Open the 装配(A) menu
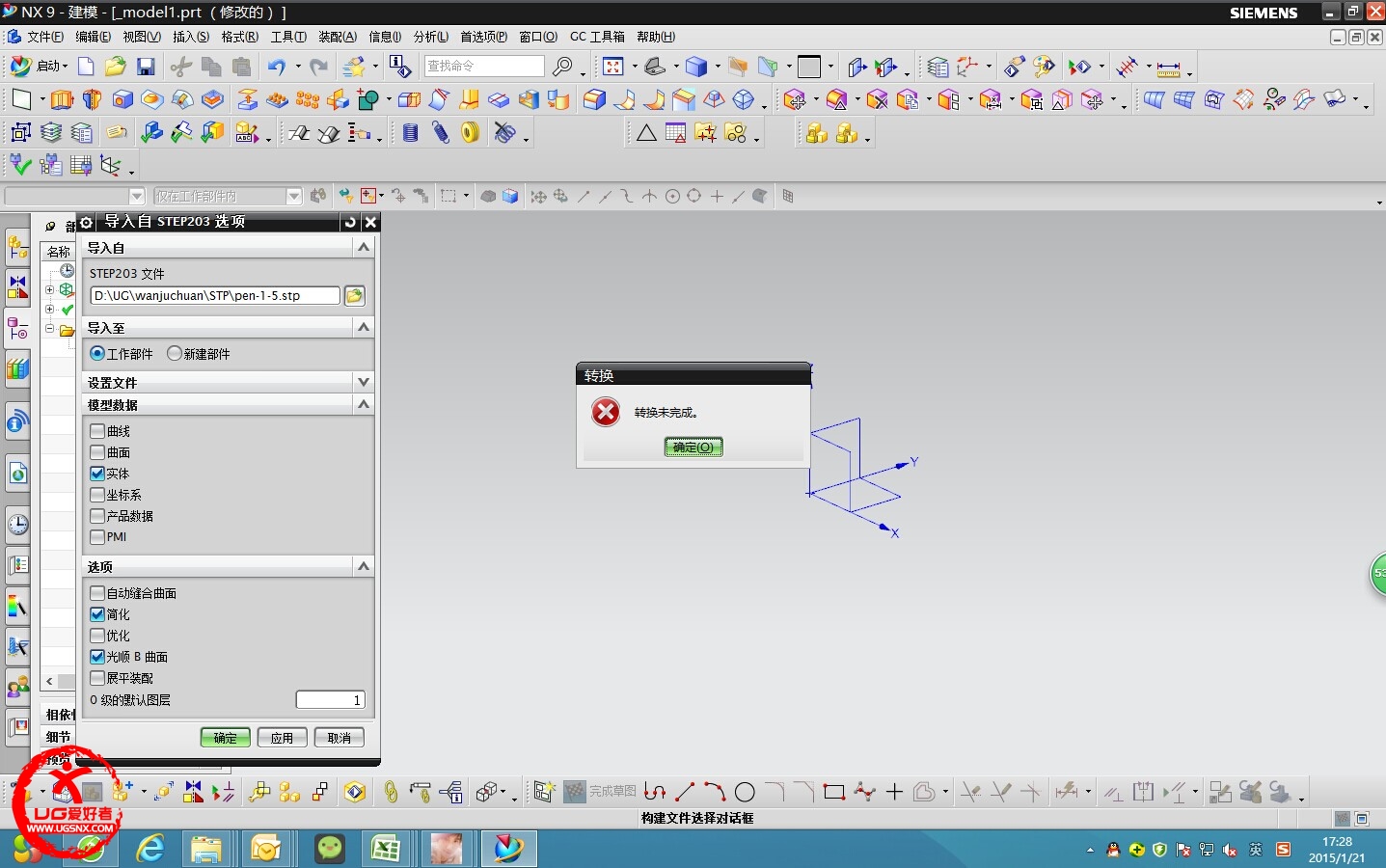The height and width of the screenshot is (868, 1386). 338,37
